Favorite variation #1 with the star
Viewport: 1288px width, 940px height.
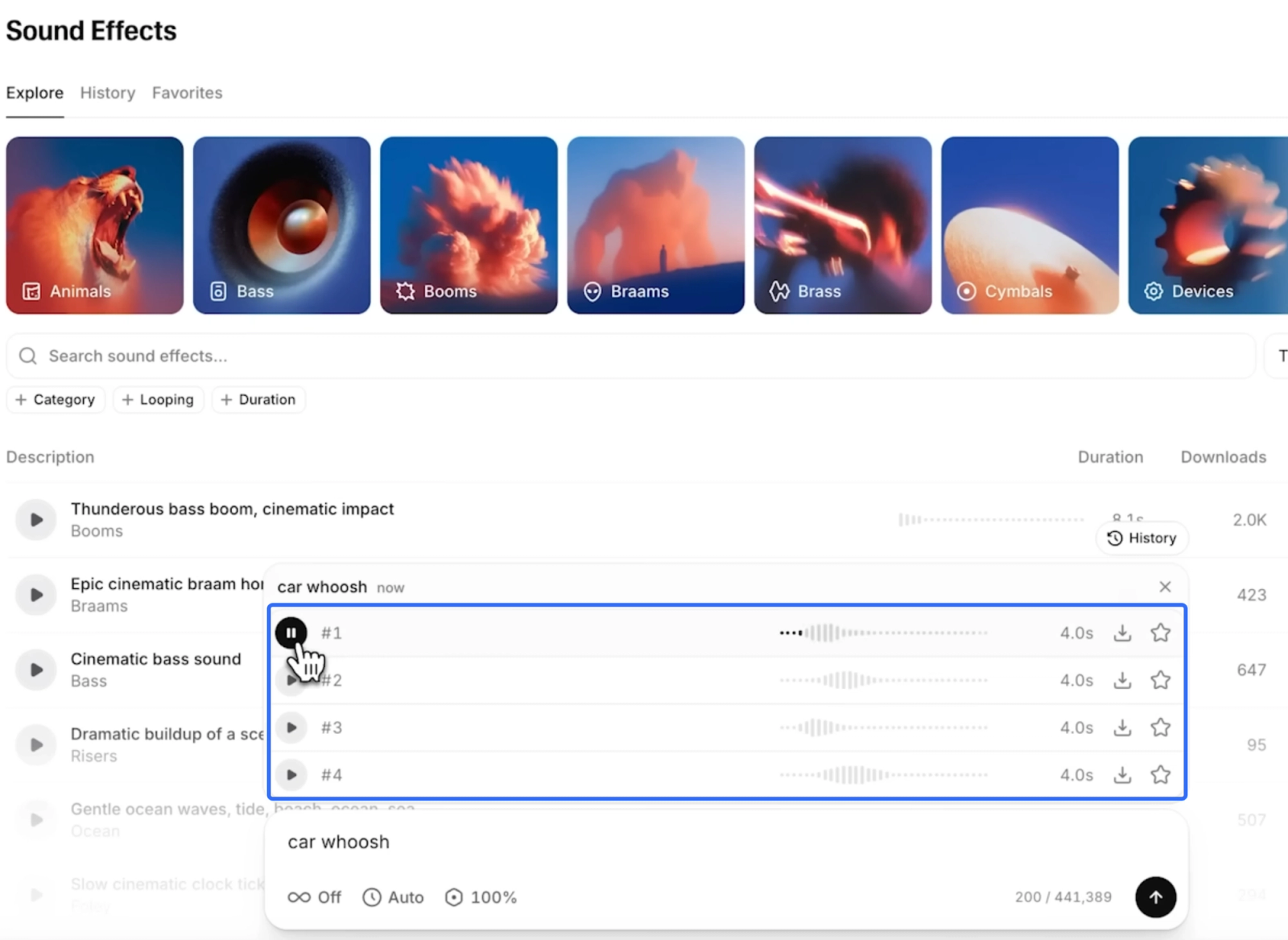tap(1160, 633)
